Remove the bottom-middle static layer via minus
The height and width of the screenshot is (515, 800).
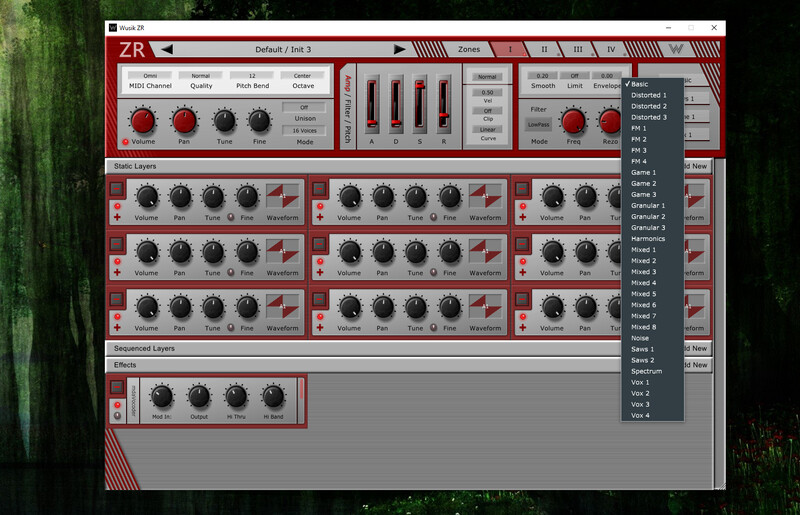click(319, 299)
